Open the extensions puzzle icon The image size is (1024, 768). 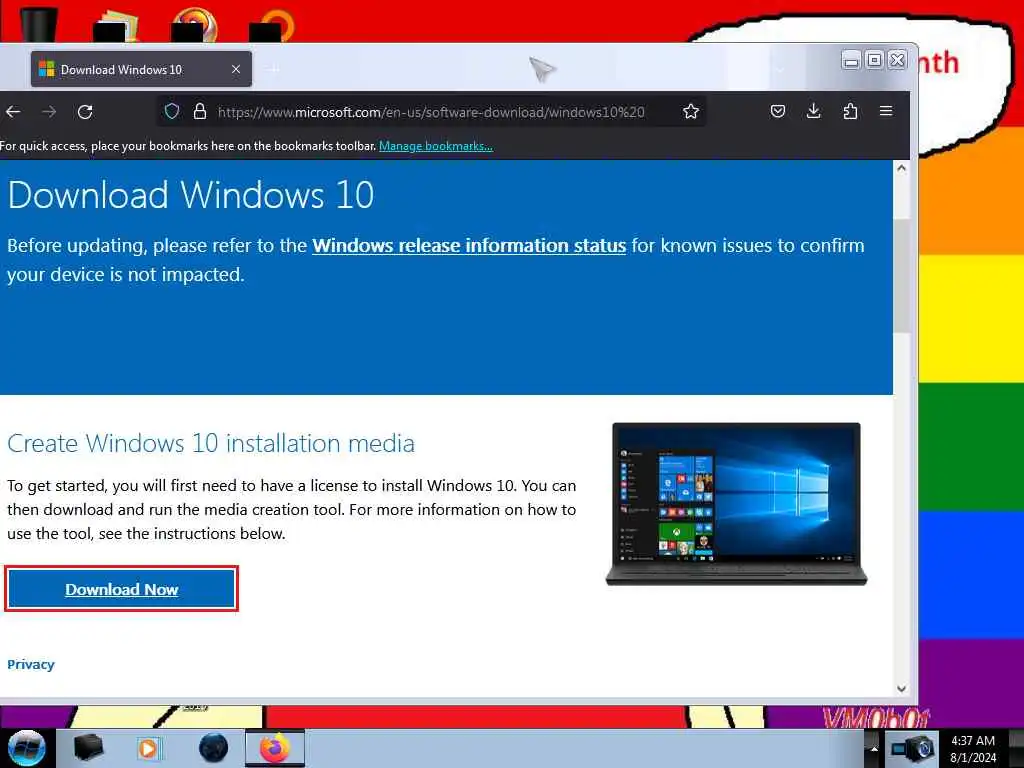click(850, 112)
